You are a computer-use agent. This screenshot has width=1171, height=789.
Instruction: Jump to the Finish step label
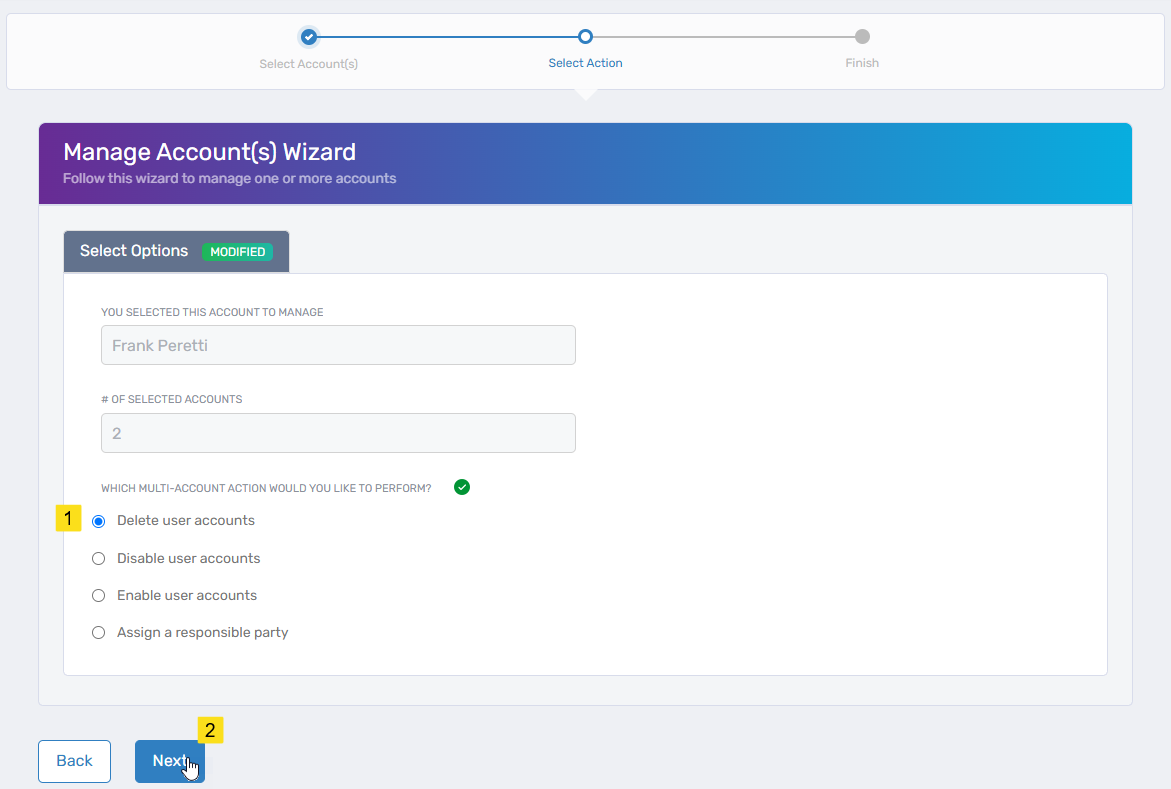click(x=862, y=63)
